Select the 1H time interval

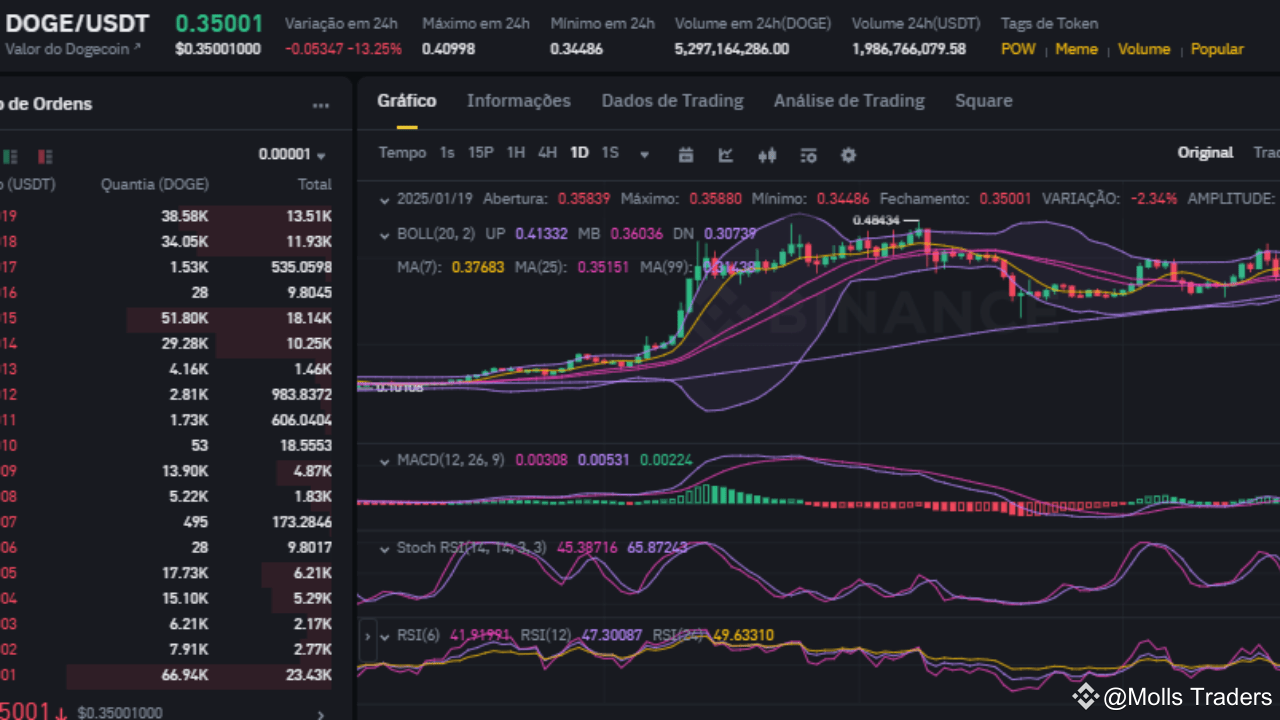(x=516, y=153)
